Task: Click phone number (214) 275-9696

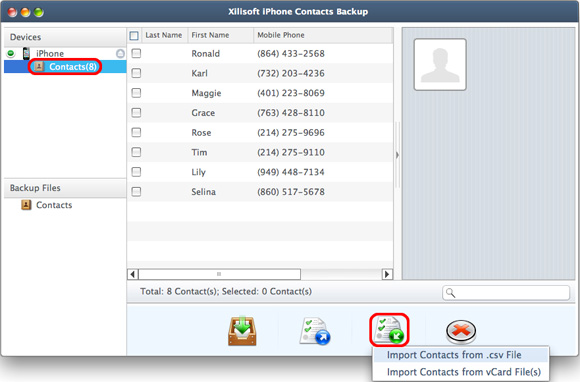Action: point(291,132)
